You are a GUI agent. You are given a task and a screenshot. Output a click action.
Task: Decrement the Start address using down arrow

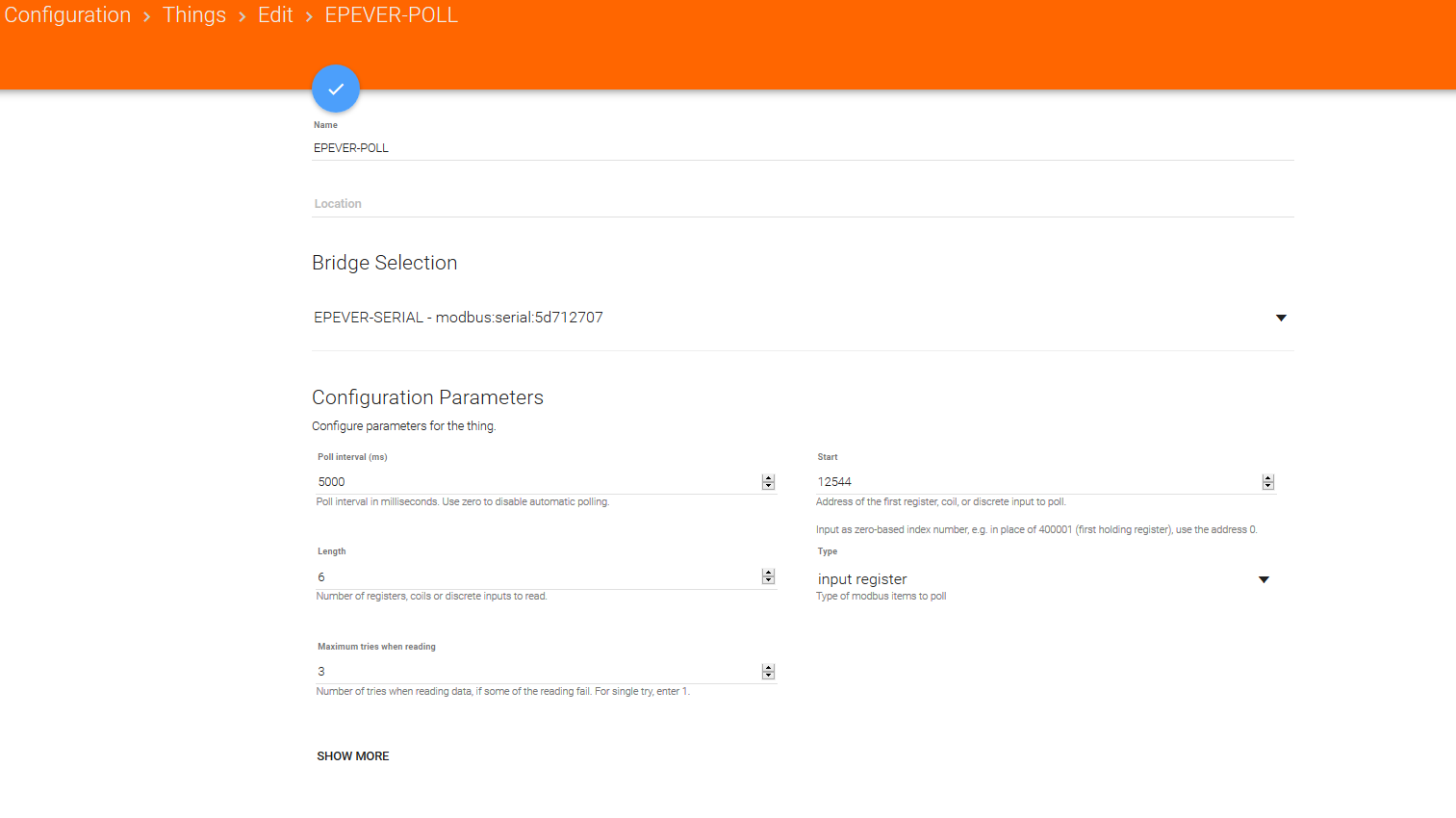pyautogui.click(x=1267, y=486)
